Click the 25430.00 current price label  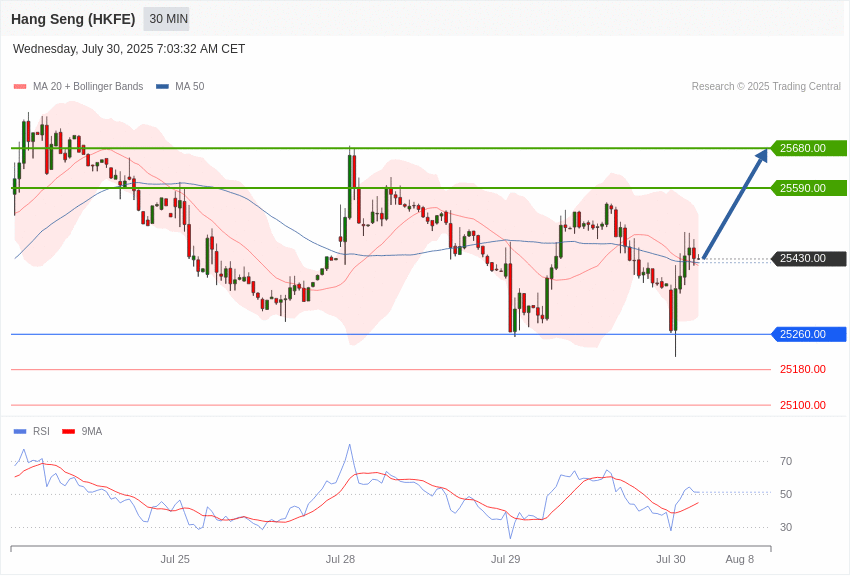[808, 258]
